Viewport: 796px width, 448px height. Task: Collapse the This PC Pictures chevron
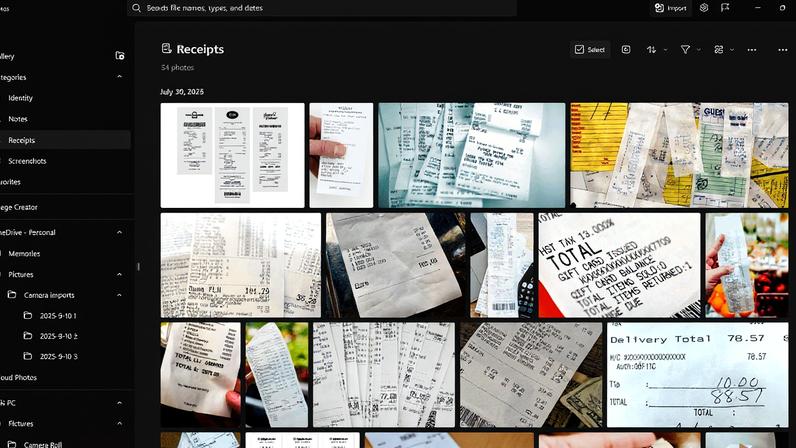(119, 424)
